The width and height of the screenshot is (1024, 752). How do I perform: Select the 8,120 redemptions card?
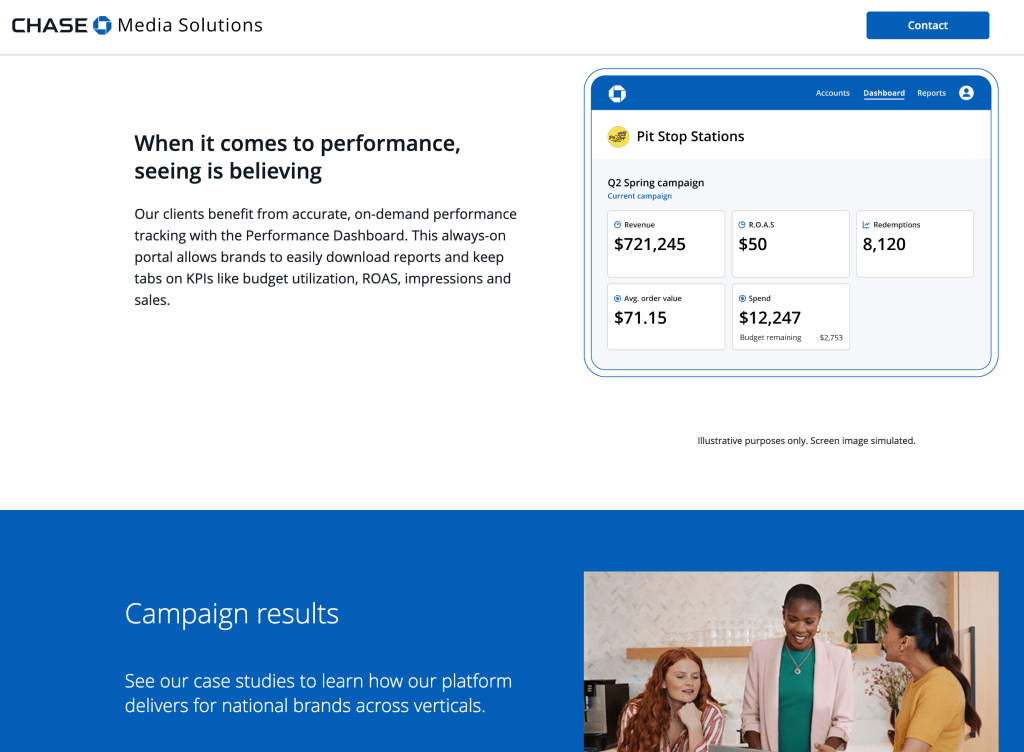(x=914, y=244)
